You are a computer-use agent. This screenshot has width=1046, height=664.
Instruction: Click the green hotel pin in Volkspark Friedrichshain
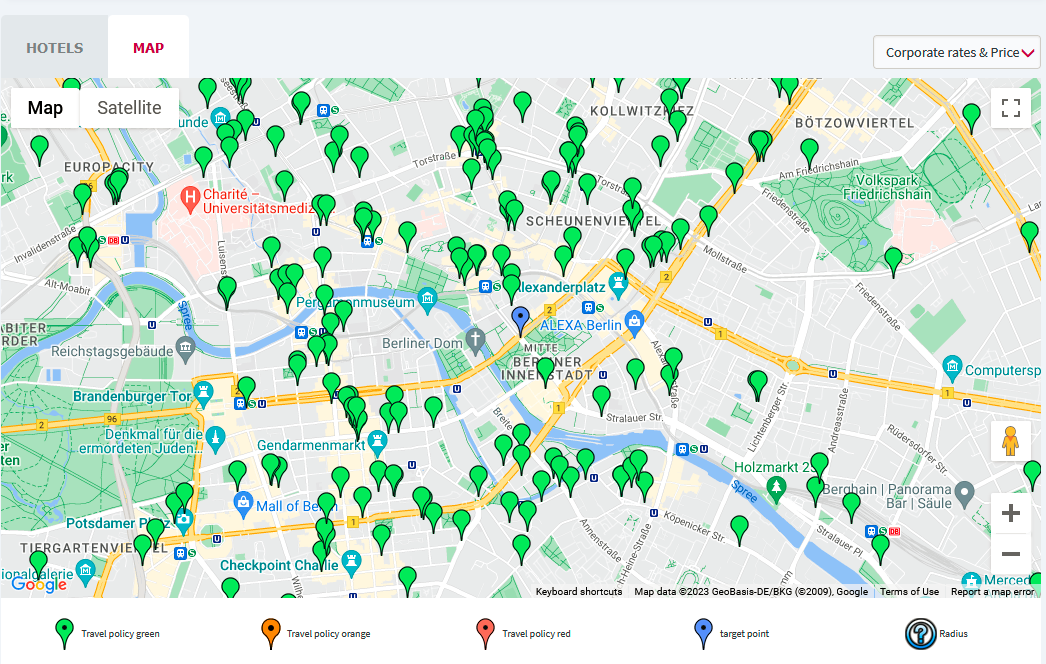tap(893, 262)
